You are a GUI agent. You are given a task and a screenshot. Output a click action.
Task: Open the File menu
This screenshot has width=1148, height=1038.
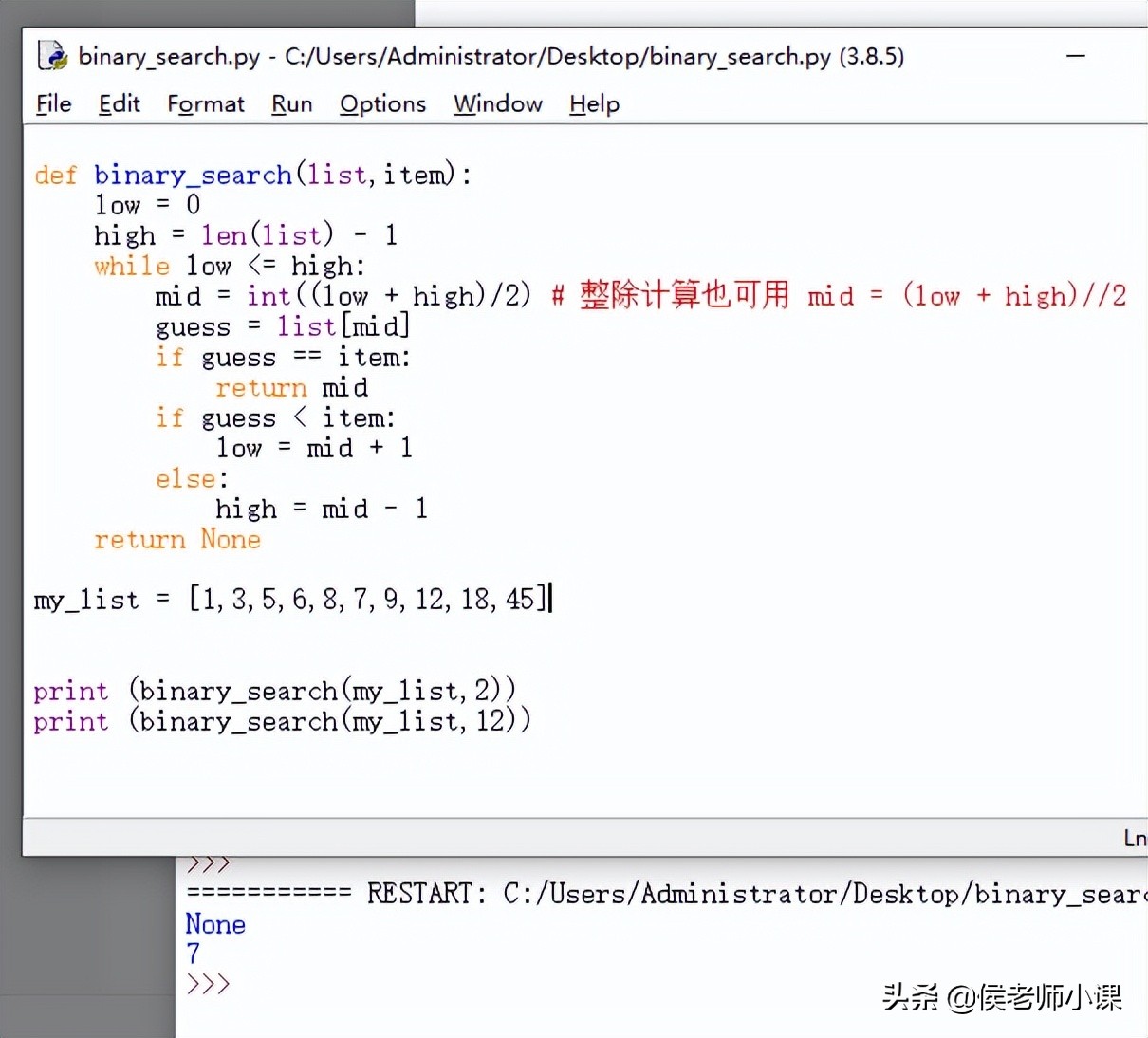click(x=53, y=104)
